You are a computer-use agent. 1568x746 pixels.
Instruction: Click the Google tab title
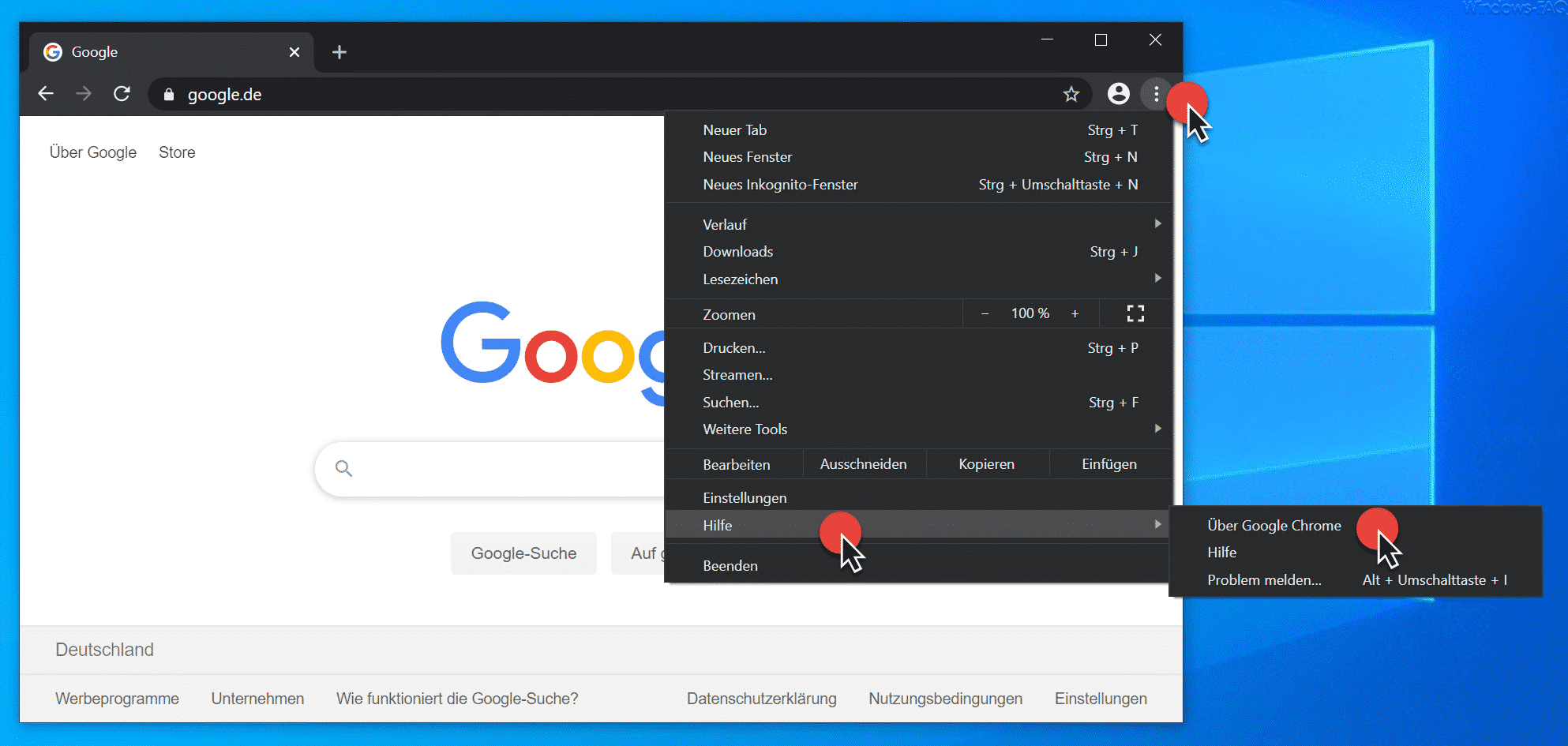pyautogui.click(x=95, y=52)
